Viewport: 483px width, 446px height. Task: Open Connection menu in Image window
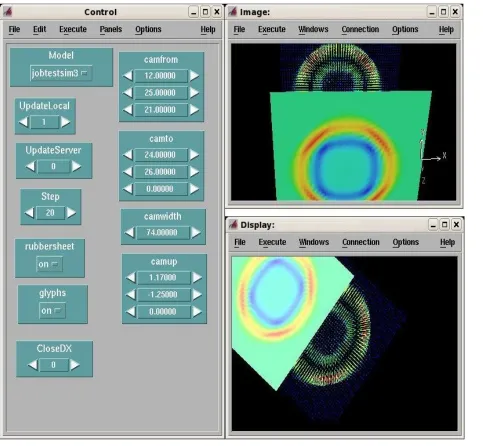click(360, 29)
